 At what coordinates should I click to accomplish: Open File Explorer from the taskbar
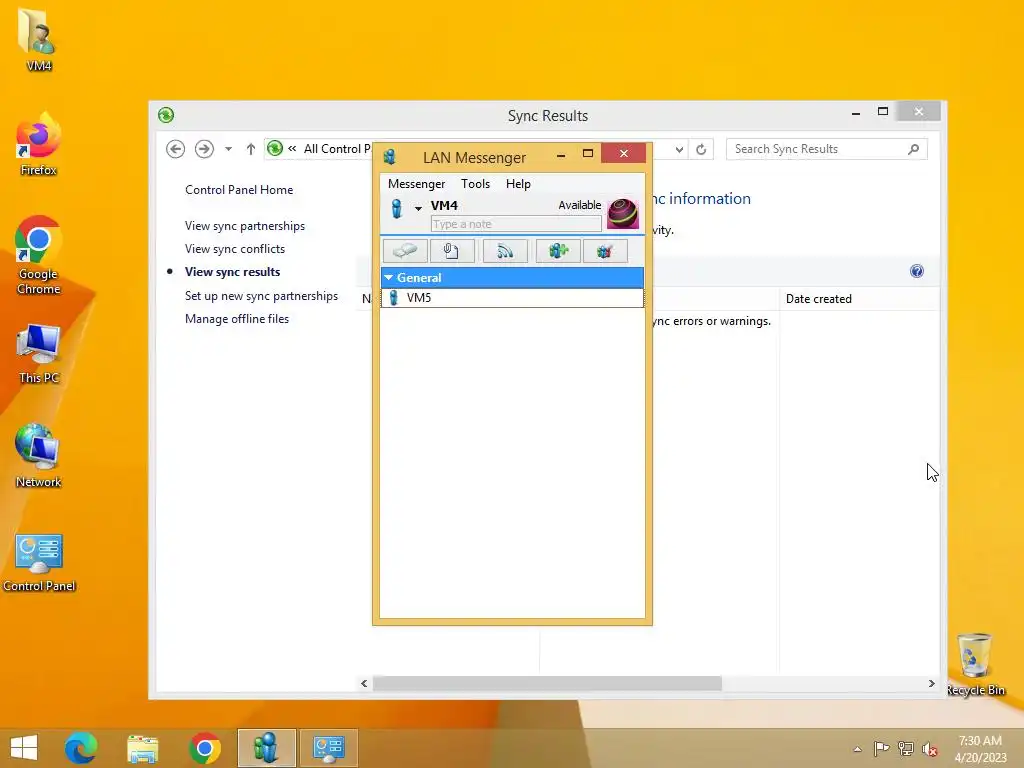pyautogui.click(x=142, y=748)
